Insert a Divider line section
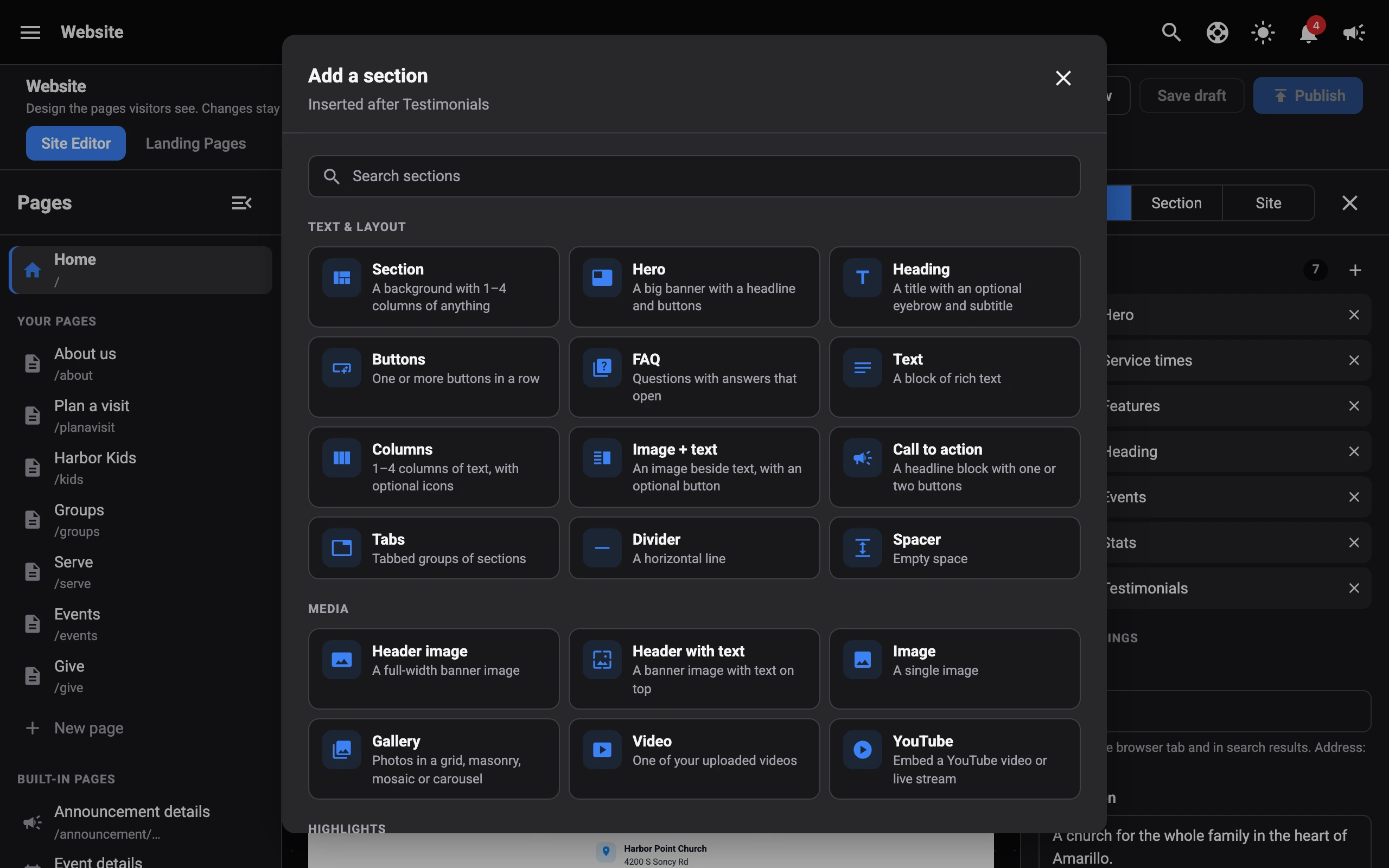 (x=694, y=548)
